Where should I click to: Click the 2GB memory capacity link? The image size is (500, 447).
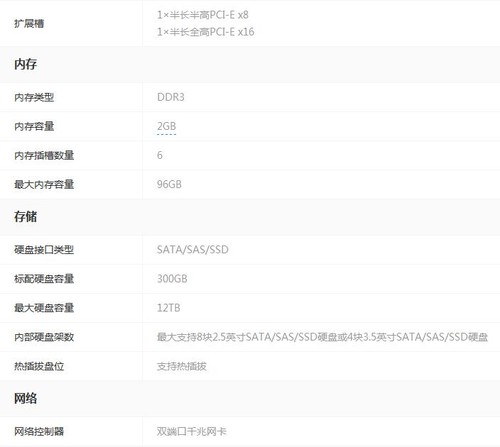click(x=166, y=126)
